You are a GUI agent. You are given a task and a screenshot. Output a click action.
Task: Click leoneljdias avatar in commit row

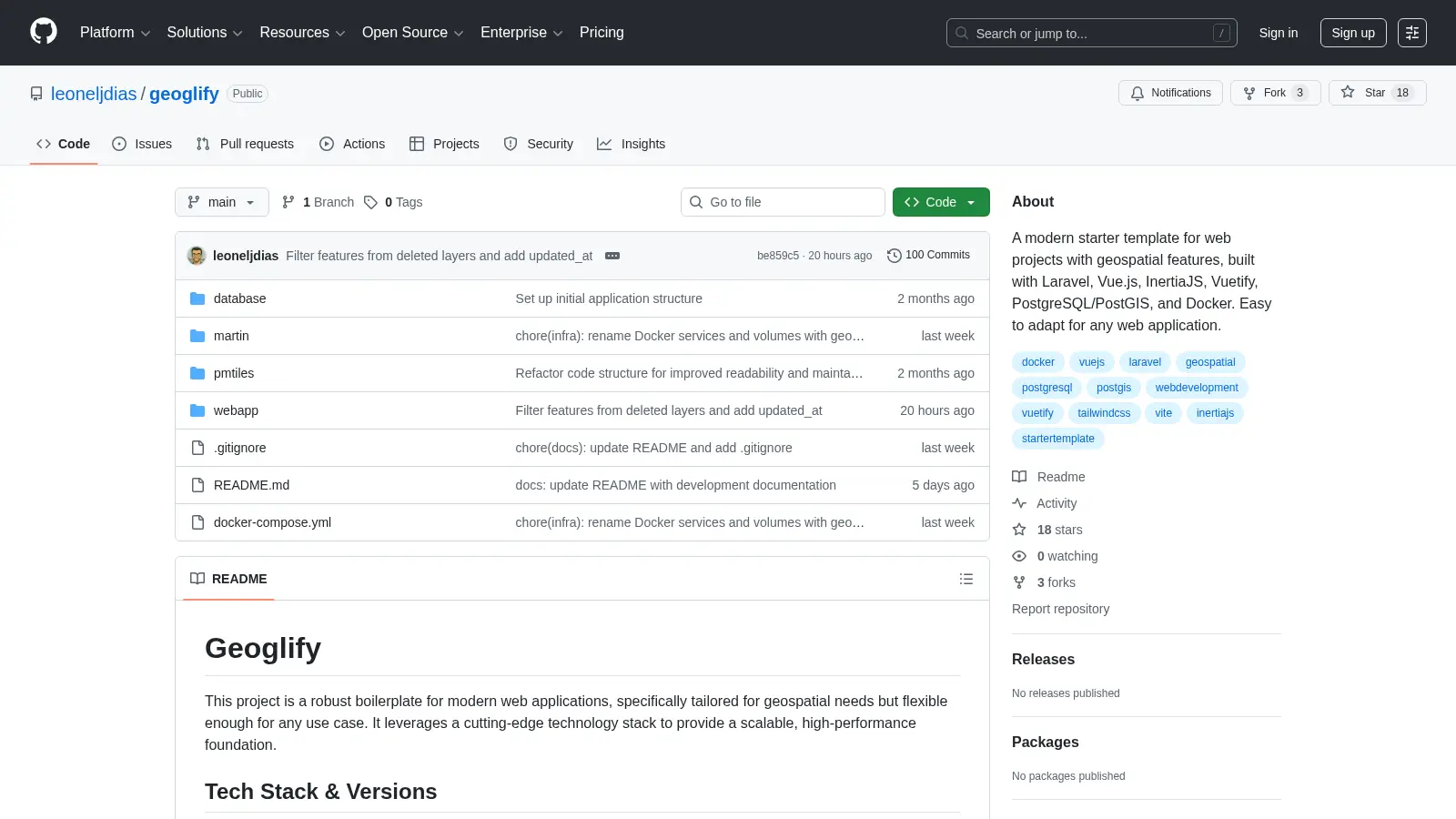[197, 256]
